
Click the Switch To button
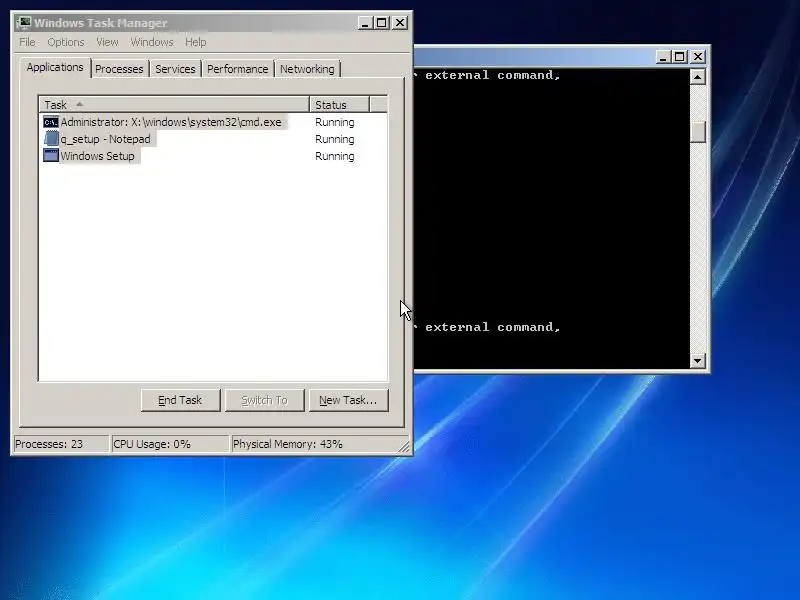[x=264, y=400]
